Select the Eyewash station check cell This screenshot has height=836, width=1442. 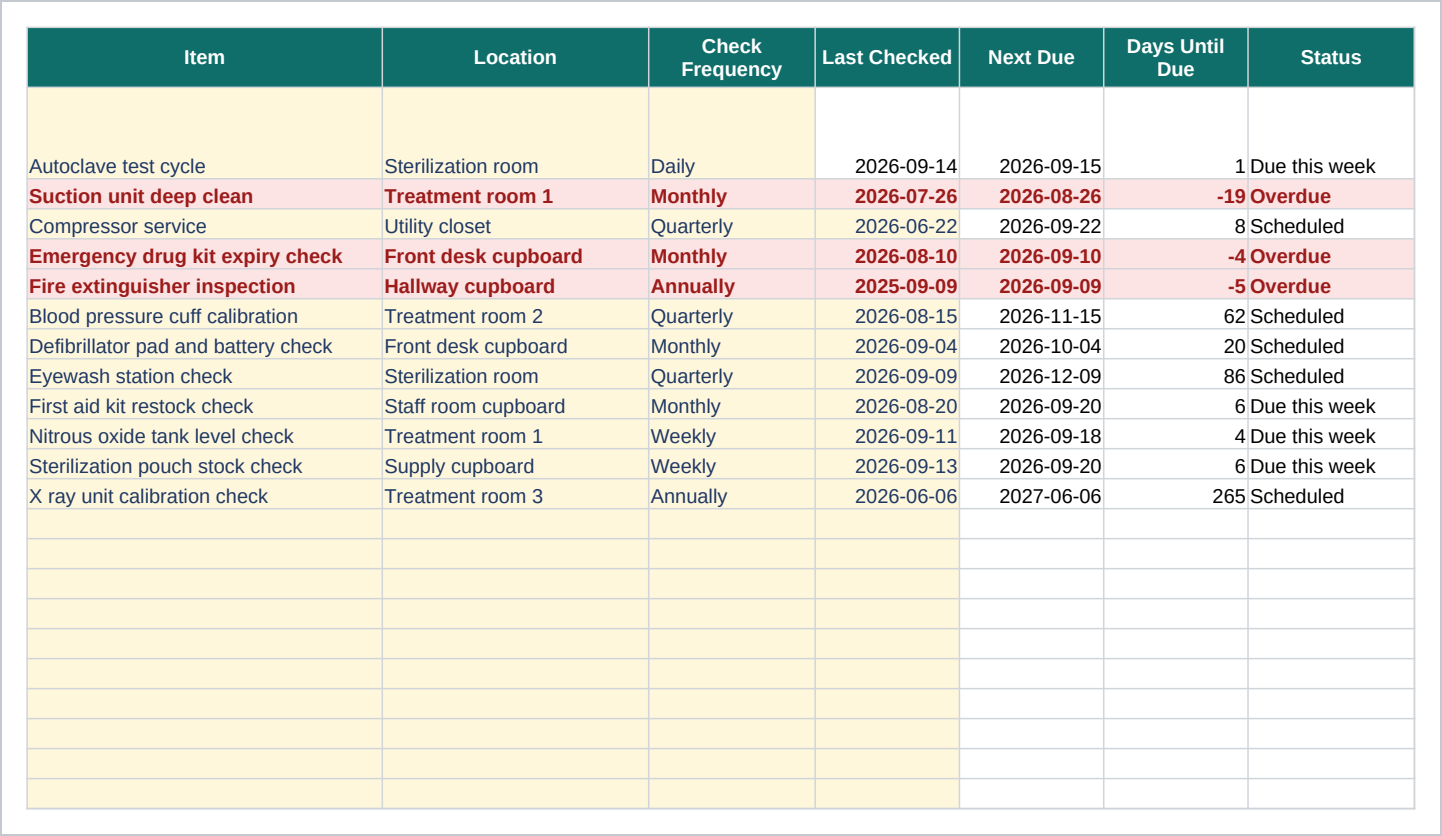tap(205, 375)
